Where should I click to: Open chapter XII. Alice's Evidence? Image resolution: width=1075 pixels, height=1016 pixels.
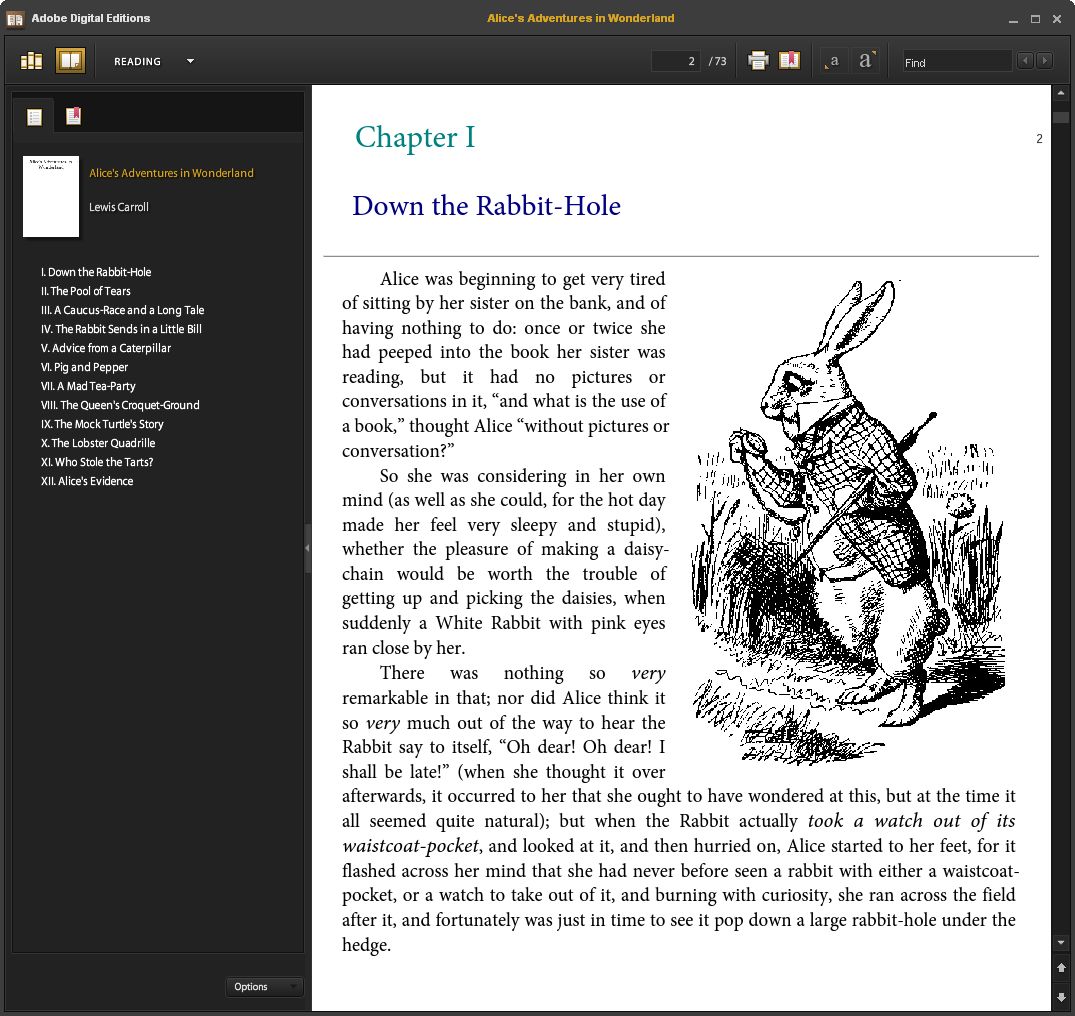(87, 481)
